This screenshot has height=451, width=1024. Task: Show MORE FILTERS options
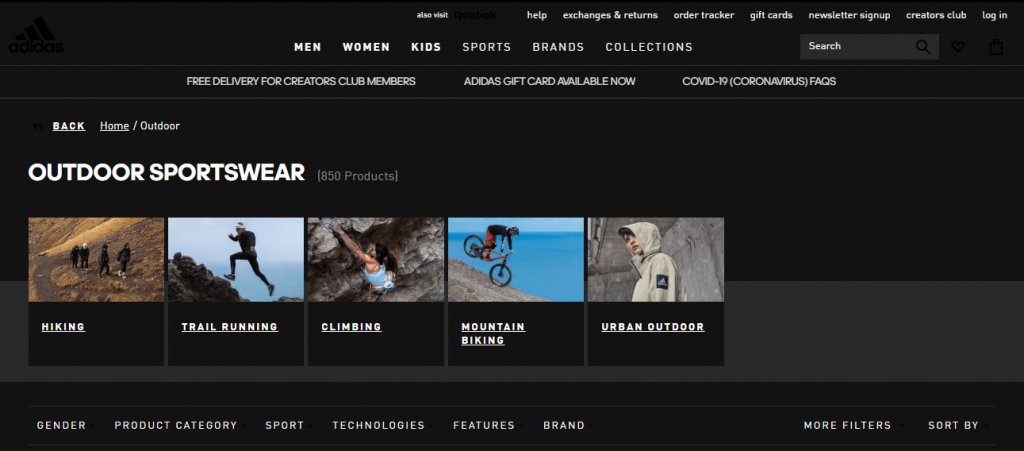click(855, 426)
